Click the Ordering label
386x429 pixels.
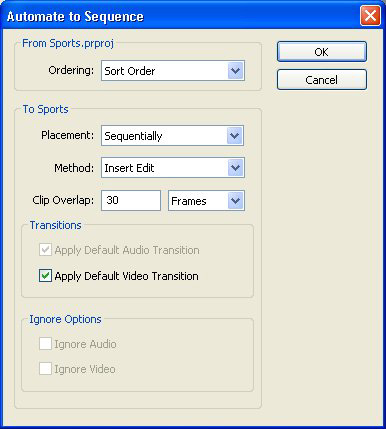[x=71, y=70]
